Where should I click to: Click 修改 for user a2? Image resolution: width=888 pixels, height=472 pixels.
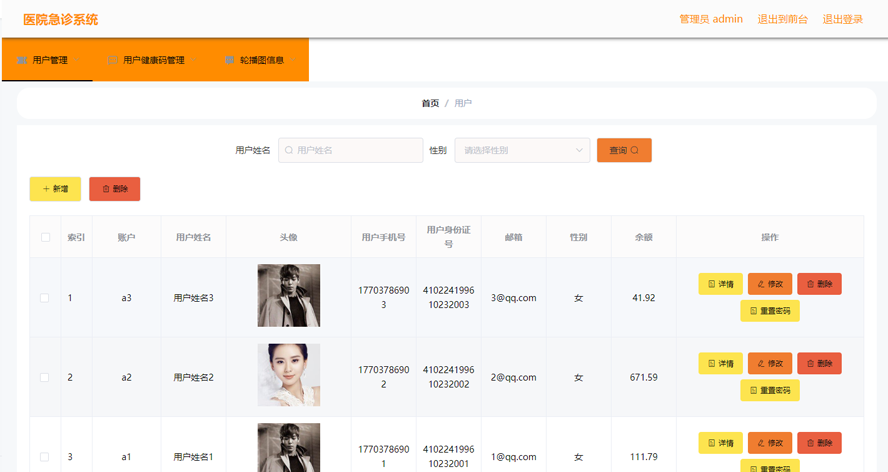(770, 363)
